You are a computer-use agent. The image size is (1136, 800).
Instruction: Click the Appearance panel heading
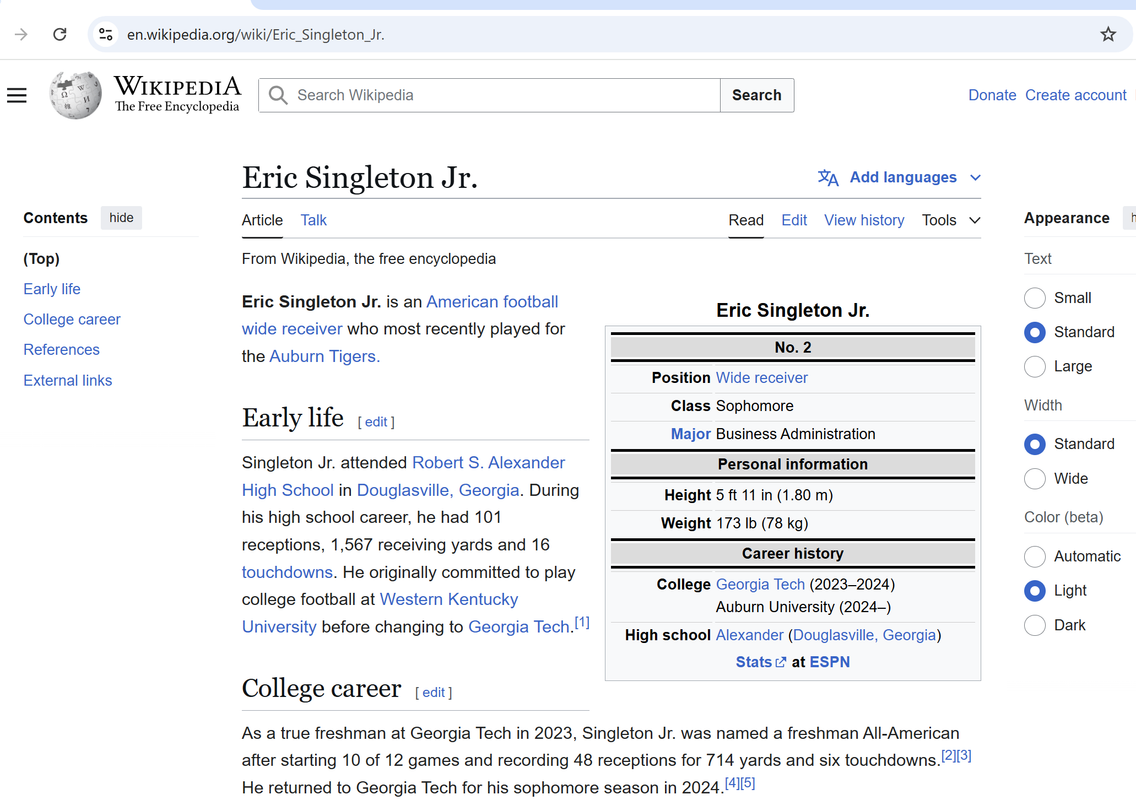[x=1066, y=218]
